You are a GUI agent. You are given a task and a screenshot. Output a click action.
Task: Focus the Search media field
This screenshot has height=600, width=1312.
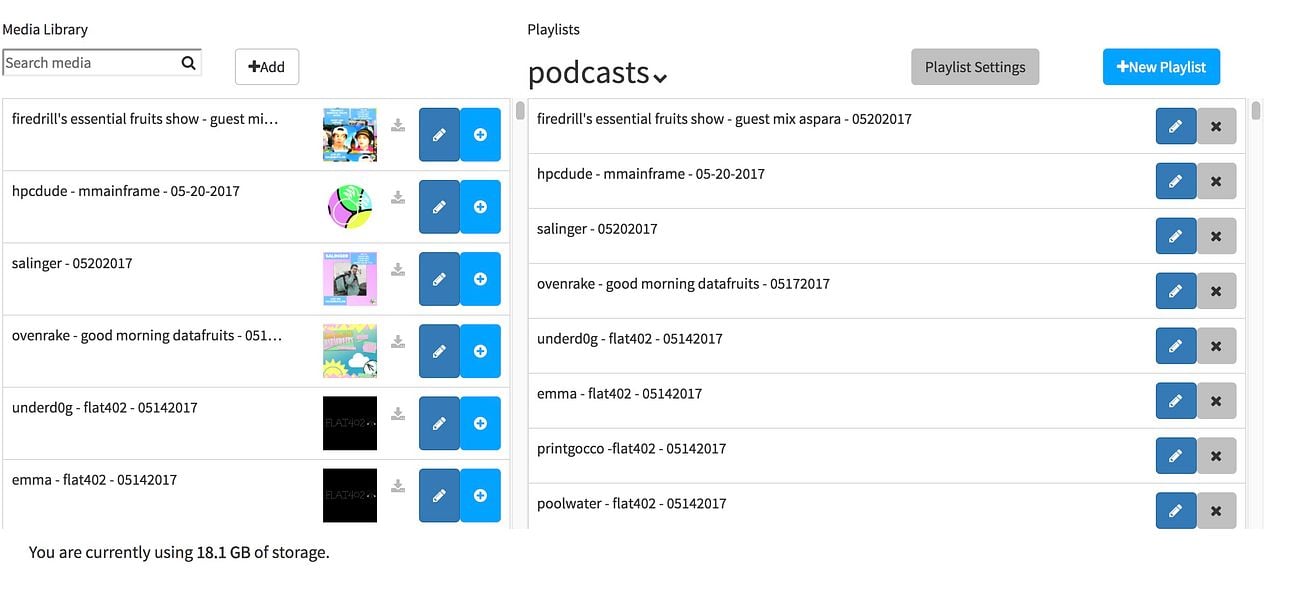tap(90, 63)
